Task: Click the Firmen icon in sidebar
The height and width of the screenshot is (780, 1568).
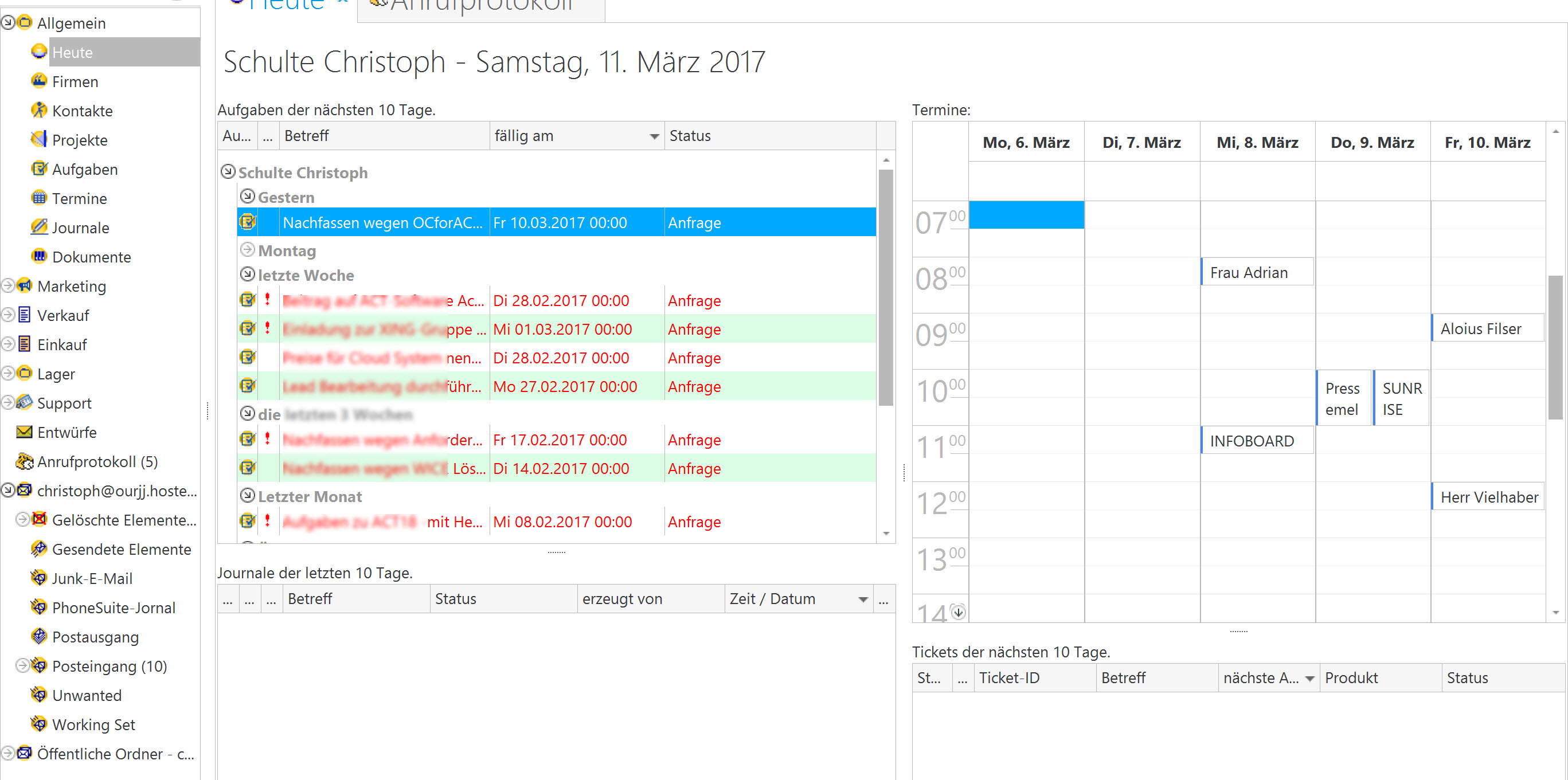Action: pyautogui.click(x=39, y=81)
